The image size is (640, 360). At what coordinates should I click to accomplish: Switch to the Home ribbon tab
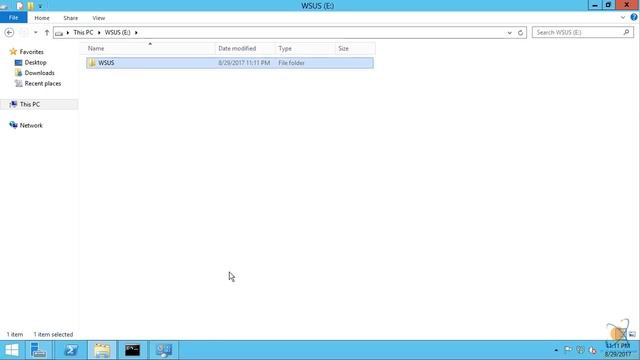click(42, 18)
